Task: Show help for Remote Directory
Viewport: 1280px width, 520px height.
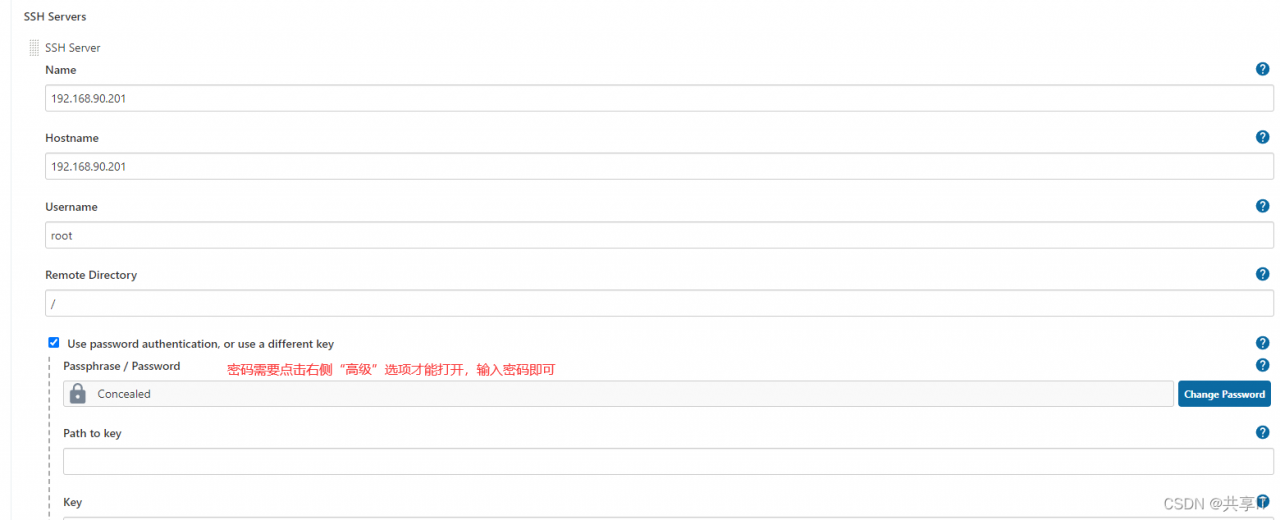Action: click(1262, 274)
